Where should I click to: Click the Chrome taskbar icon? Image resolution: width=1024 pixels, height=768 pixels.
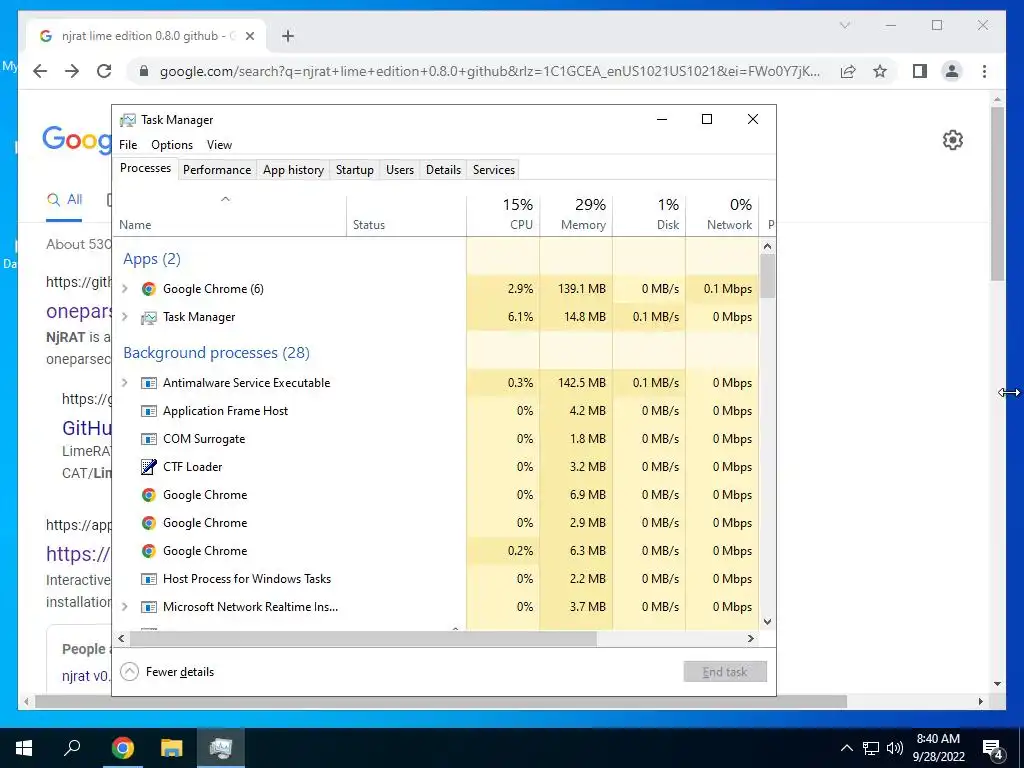(122, 748)
